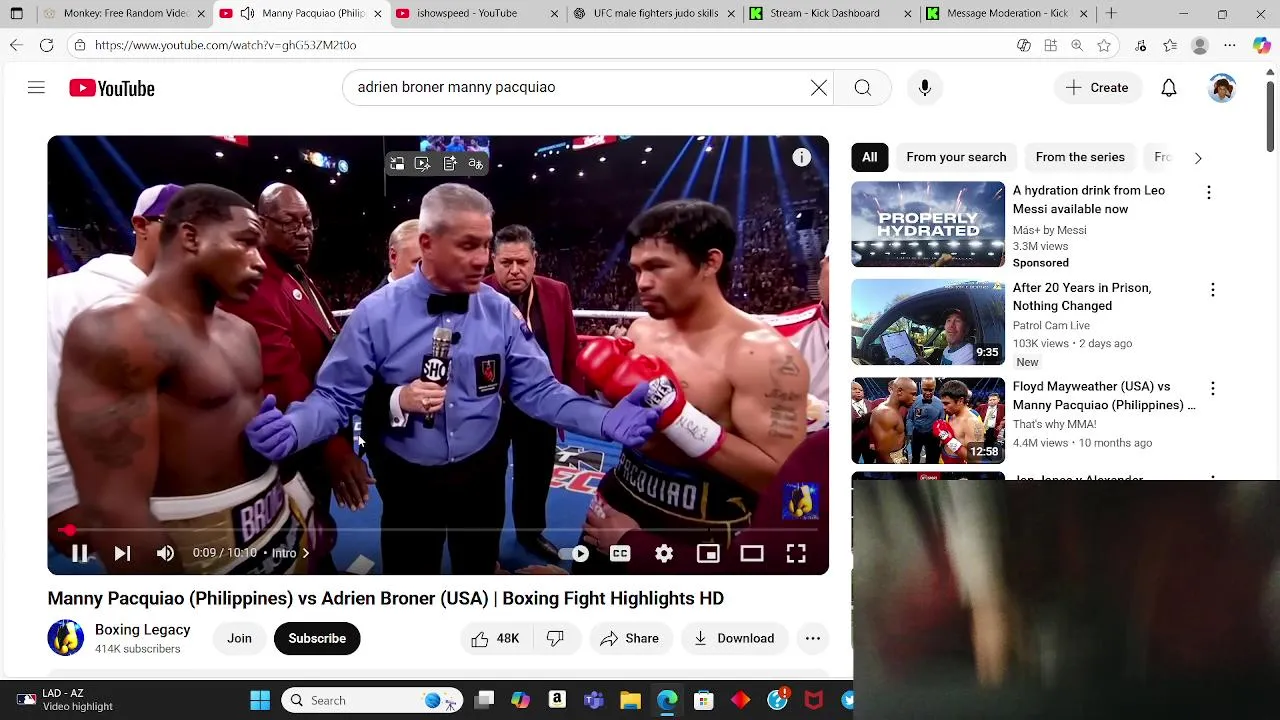Viewport: 1280px width, 720px height.
Task: Open browser zoom magnifier icon
Action: coord(1077,45)
